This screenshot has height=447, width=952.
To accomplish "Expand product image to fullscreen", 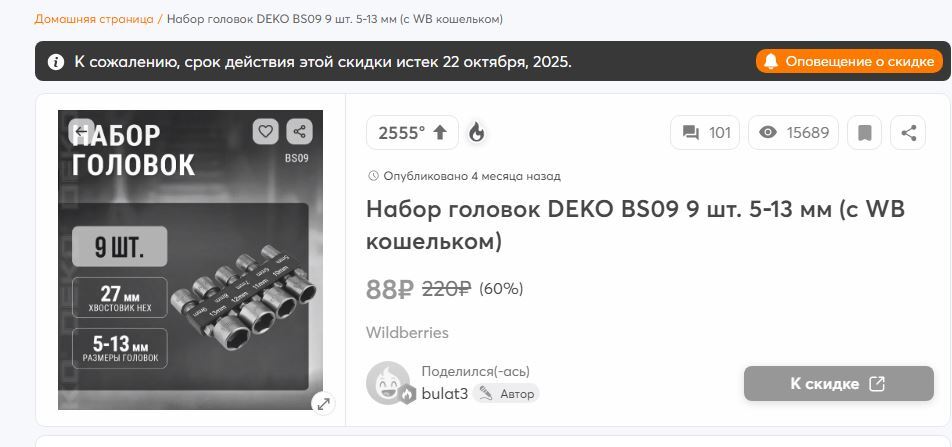I will tap(324, 403).
